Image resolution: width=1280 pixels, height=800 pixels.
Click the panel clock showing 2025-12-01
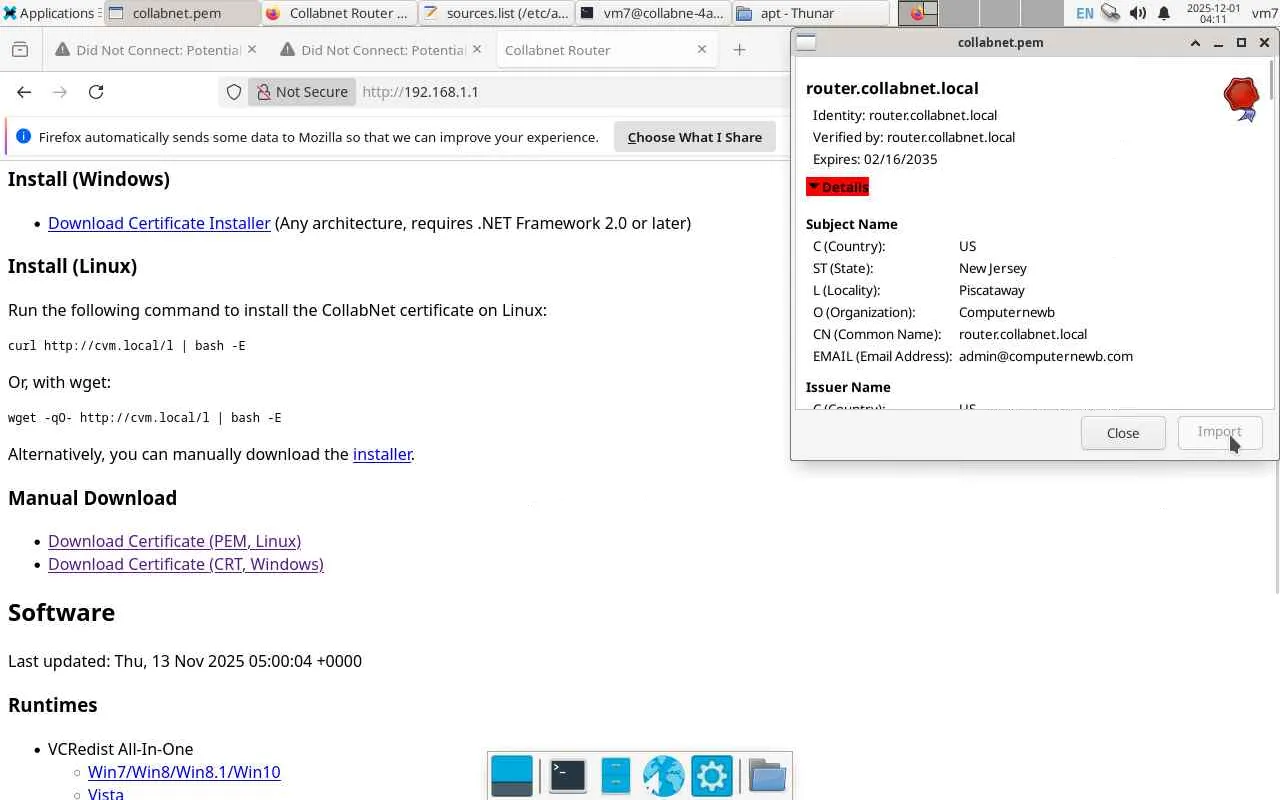[1212, 13]
